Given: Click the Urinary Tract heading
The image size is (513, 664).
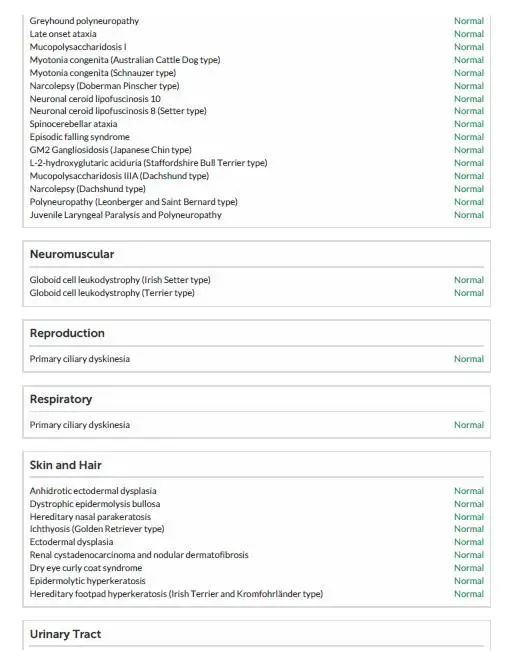Looking at the screenshot, I should coord(65,634).
